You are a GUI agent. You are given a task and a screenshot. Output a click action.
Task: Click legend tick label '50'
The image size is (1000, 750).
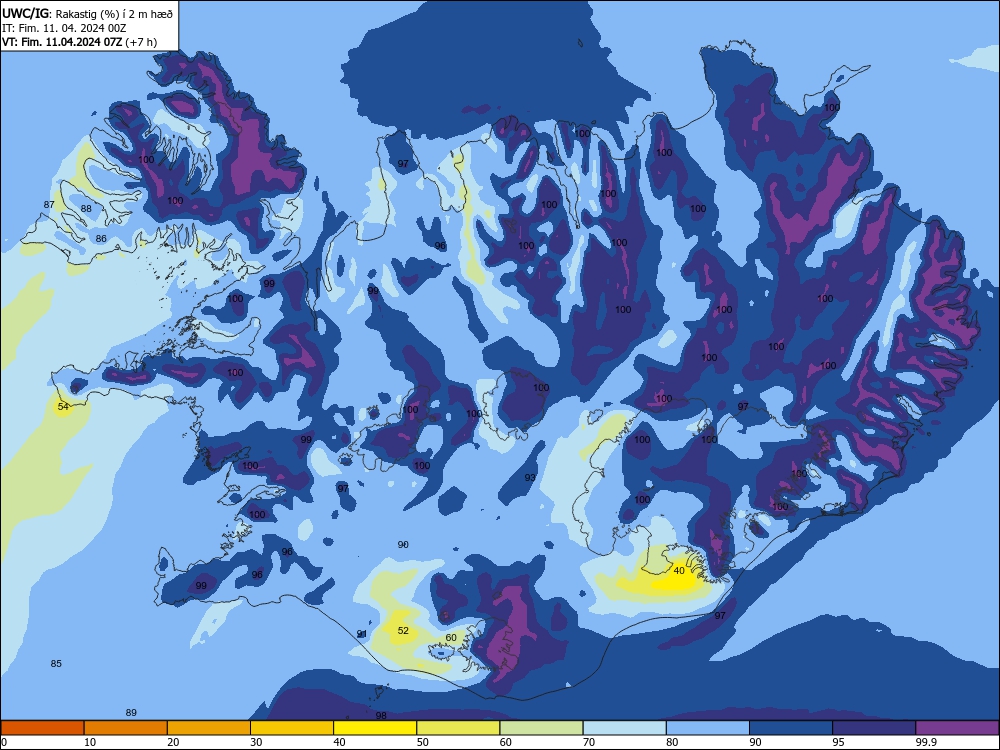coord(423,742)
